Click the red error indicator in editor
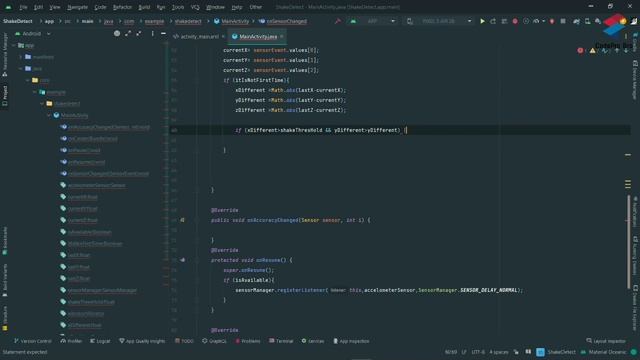This screenshot has height=360, width=640. coord(580,51)
